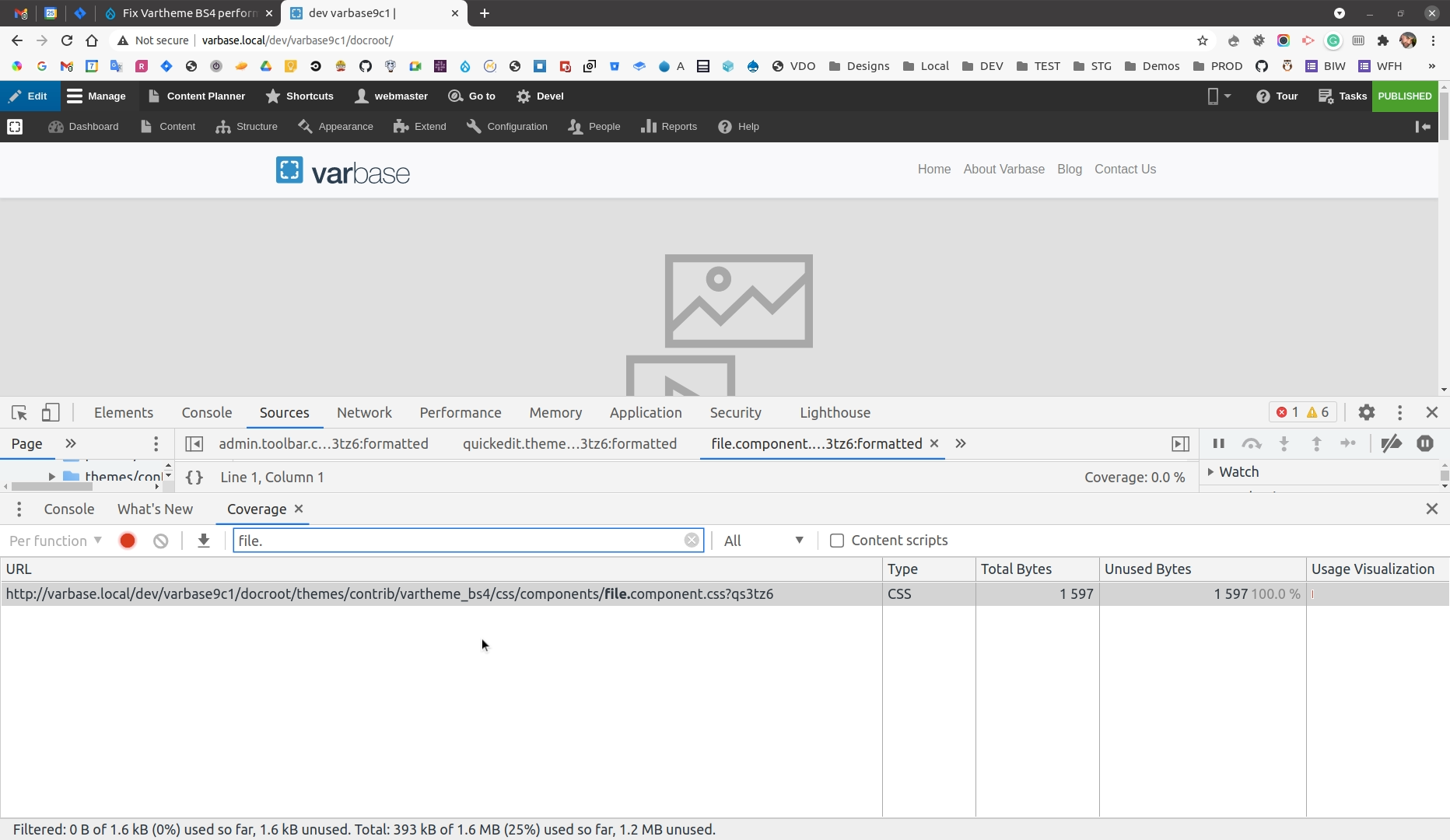Open the Appearance admin section
This screenshot has height=840, width=1450.
pos(345,126)
